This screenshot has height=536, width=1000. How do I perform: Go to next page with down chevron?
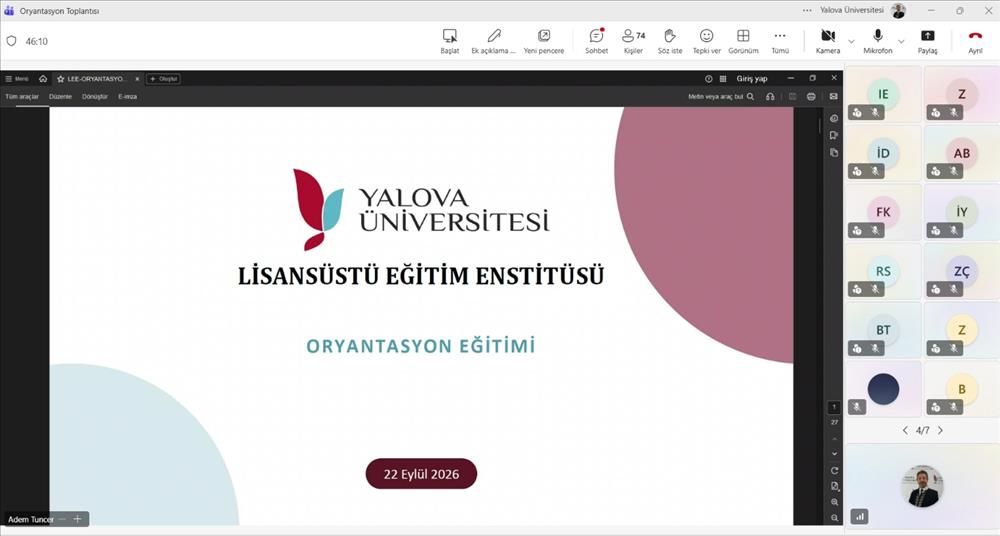(834, 454)
